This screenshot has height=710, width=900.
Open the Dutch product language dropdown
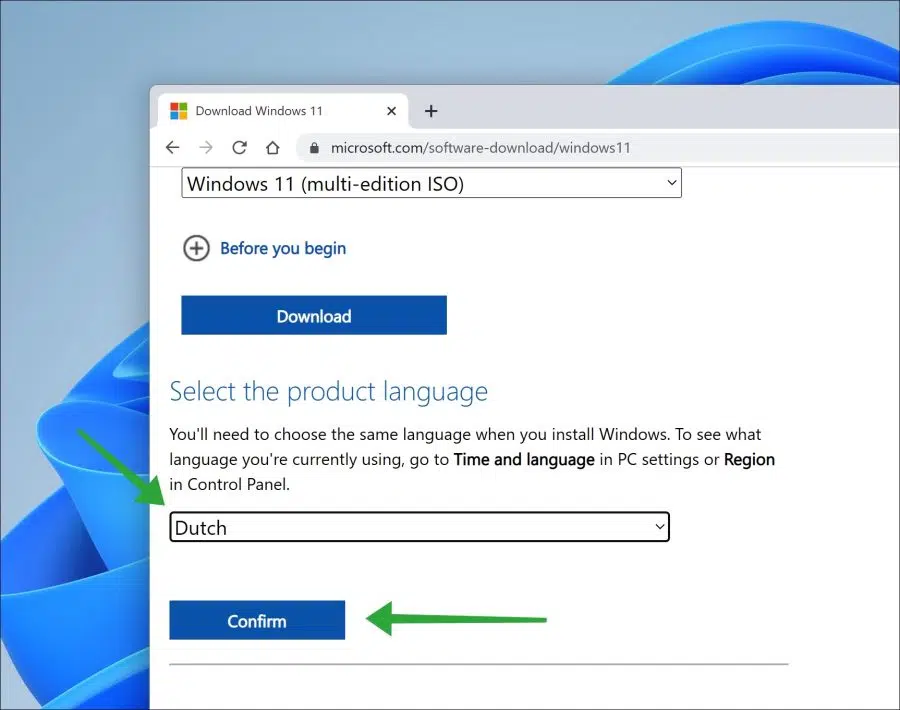tap(420, 527)
